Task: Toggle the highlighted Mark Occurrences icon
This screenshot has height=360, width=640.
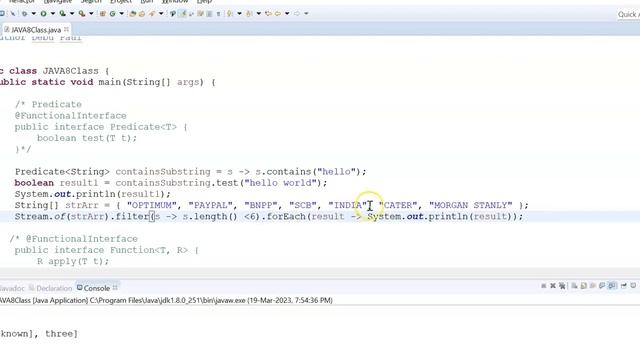Action: click(182, 13)
